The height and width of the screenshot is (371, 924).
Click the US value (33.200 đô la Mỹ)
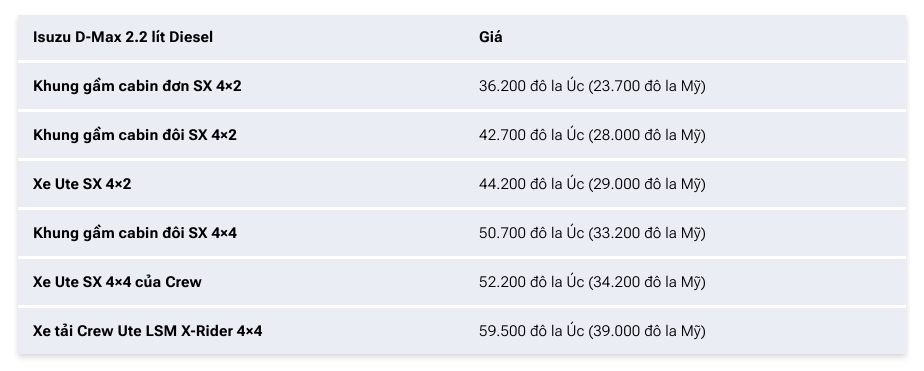646,233
